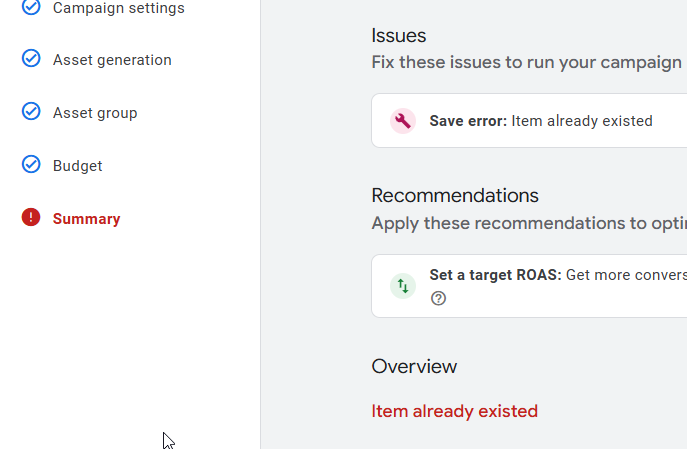Click the Asset group completed checkmark icon
687x449 pixels.
pyautogui.click(x=31, y=111)
